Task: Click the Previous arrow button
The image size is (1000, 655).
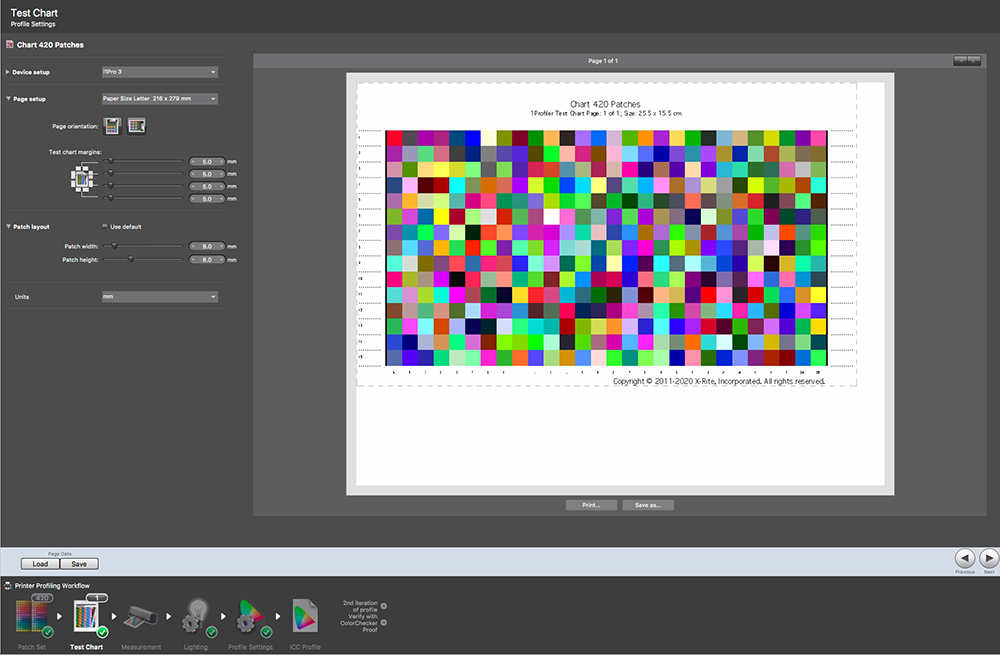Action: click(964, 559)
